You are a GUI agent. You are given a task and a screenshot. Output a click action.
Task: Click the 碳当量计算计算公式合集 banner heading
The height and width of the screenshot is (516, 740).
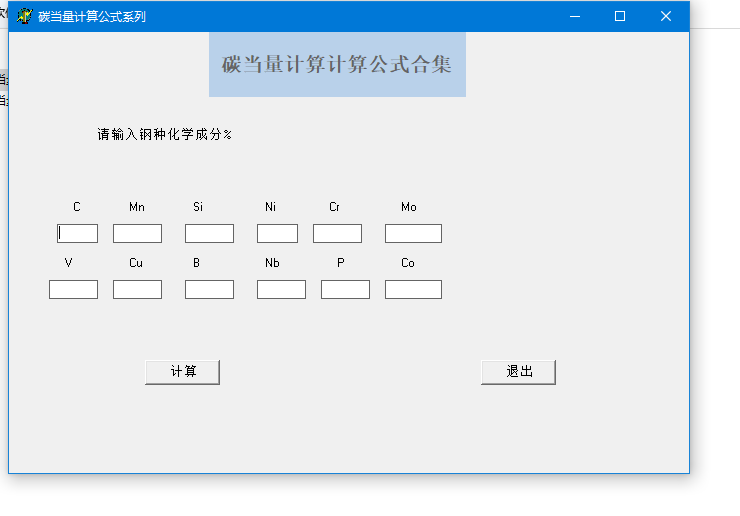click(x=337, y=65)
